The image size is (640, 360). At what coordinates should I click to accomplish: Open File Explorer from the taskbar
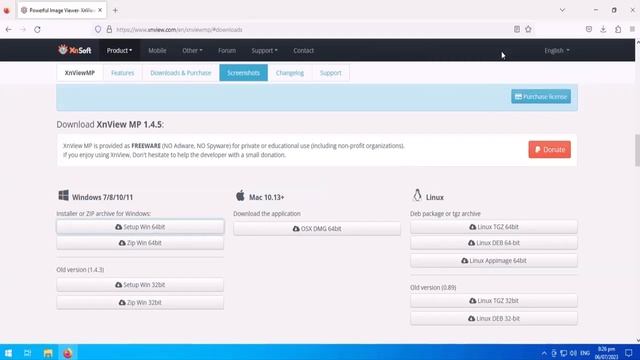[48, 353]
